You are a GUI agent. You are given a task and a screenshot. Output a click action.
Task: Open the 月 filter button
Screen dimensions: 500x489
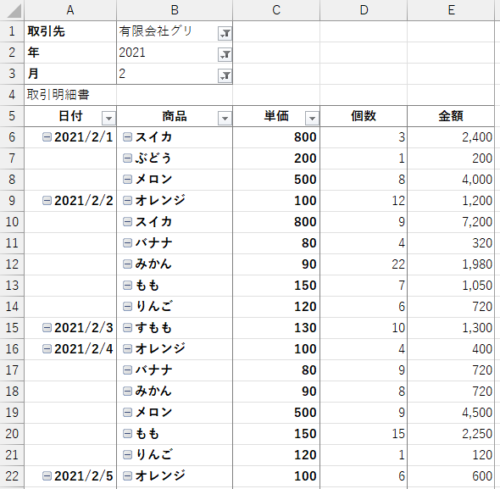(225, 75)
